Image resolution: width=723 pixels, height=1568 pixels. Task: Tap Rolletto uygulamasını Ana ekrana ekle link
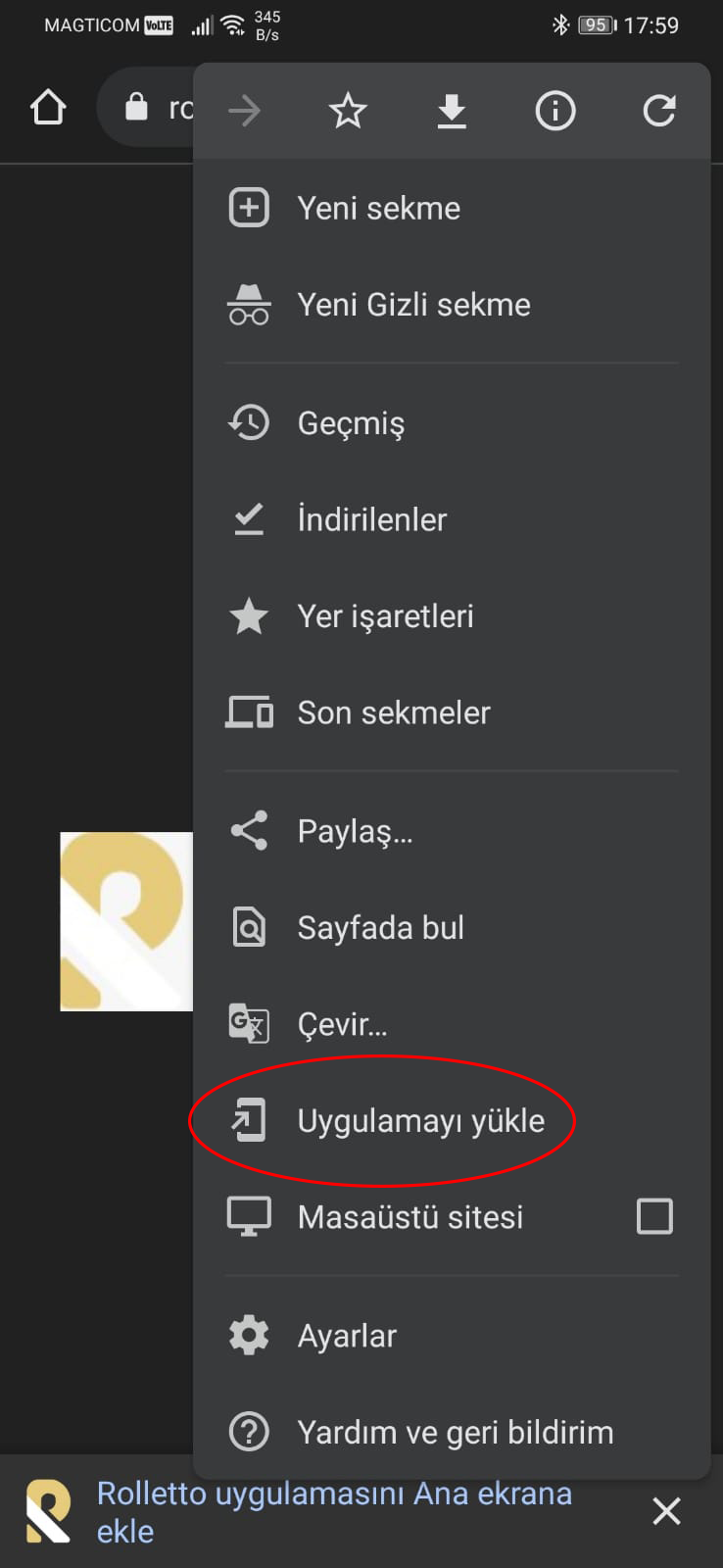pos(333,1511)
